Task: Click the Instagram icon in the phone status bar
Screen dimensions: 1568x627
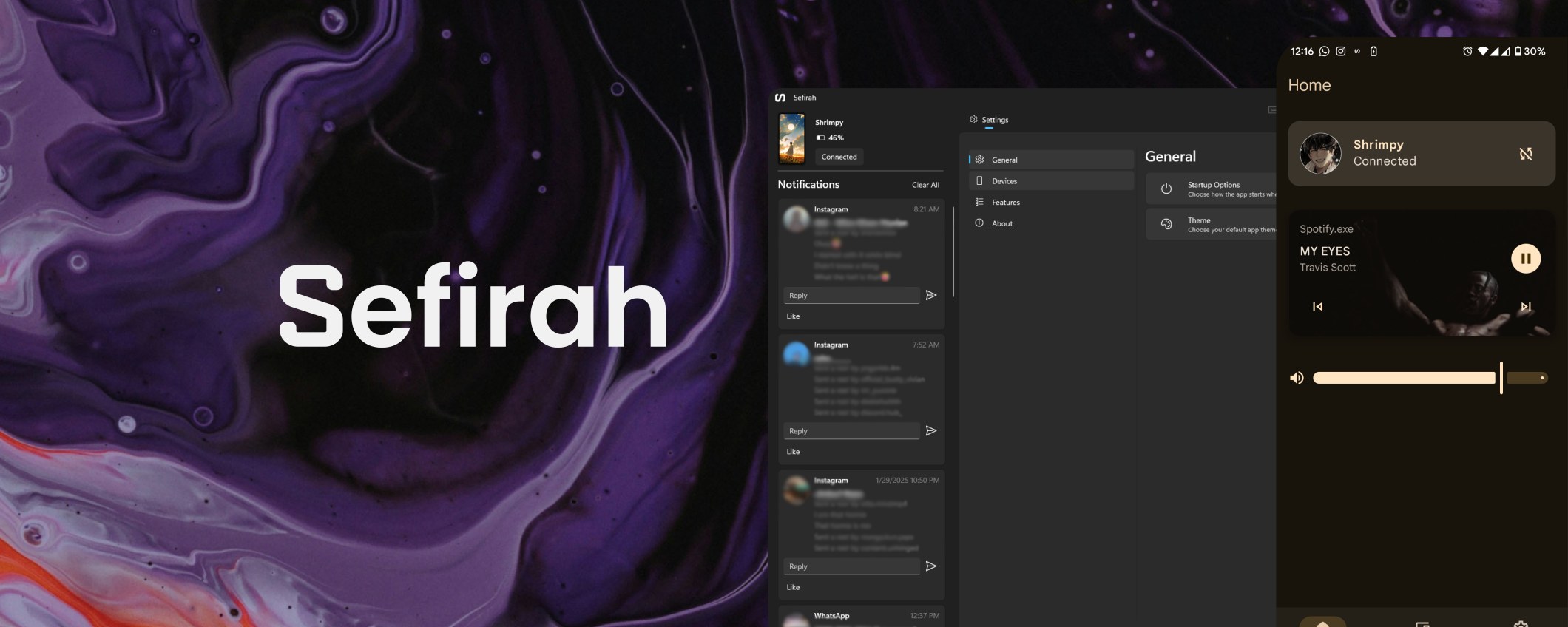Action: click(x=1340, y=51)
